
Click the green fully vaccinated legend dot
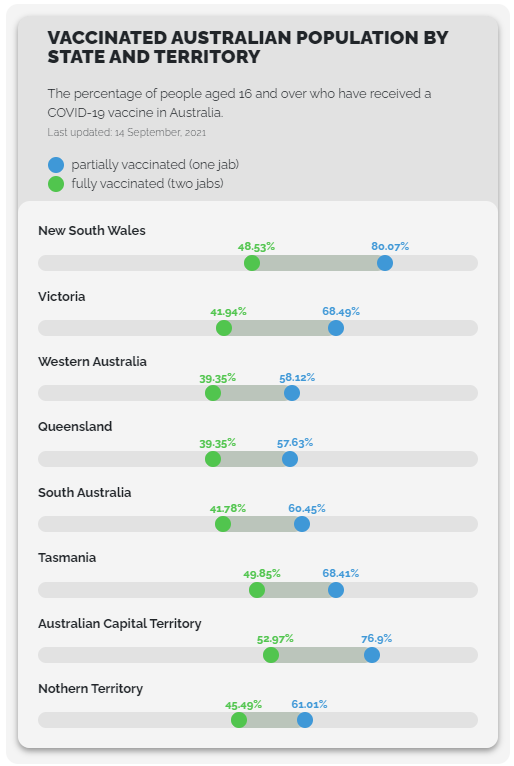click(56, 184)
